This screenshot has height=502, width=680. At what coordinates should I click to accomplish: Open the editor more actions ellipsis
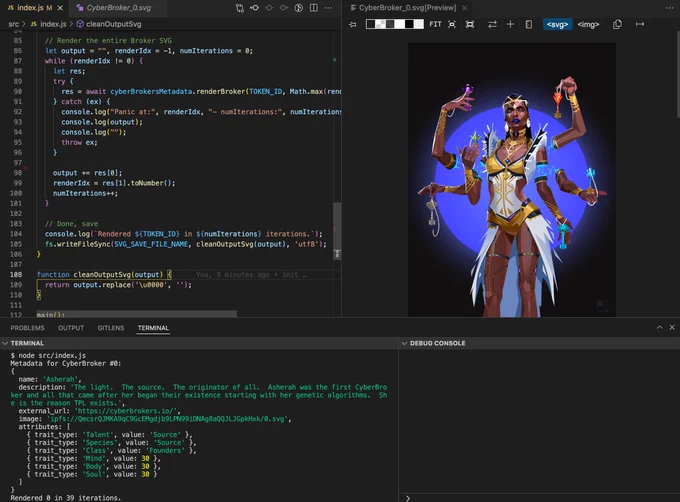point(328,8)
